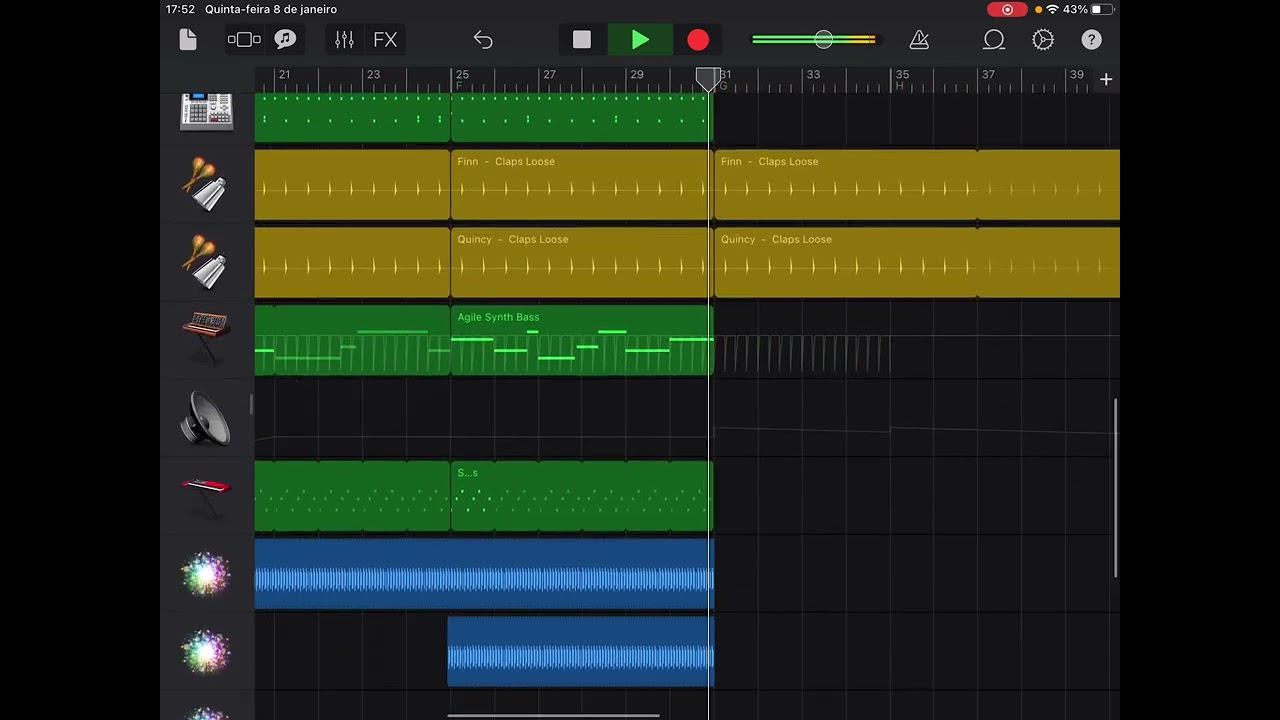Select the green drum machine region at bar 25
The width and height of the screenshot is (1280, 720).
[580, 118]
